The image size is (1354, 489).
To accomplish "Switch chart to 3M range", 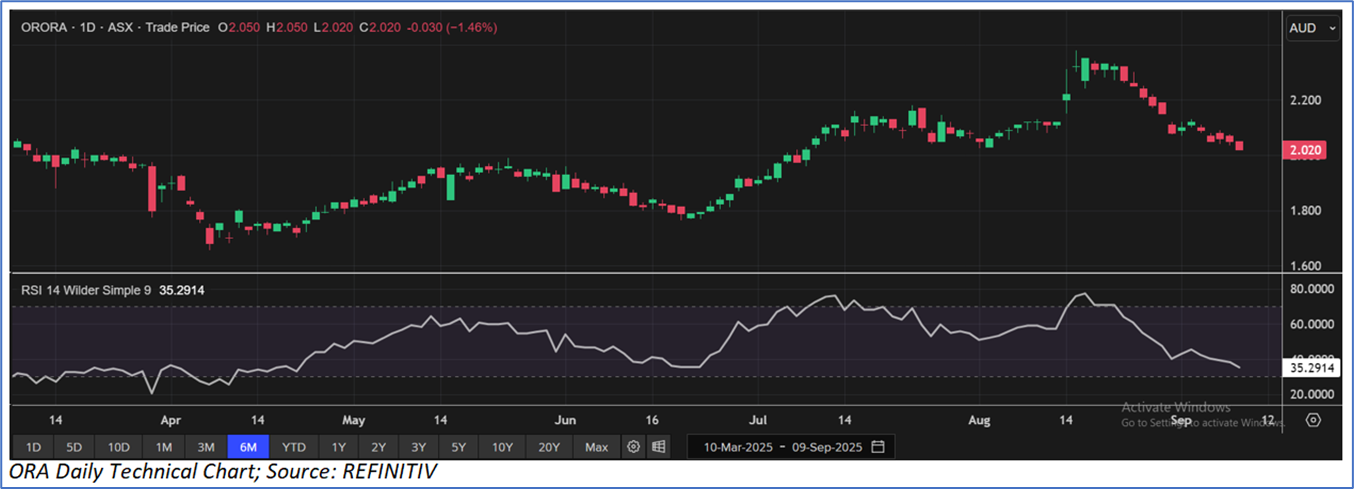I will pos(206,446).
